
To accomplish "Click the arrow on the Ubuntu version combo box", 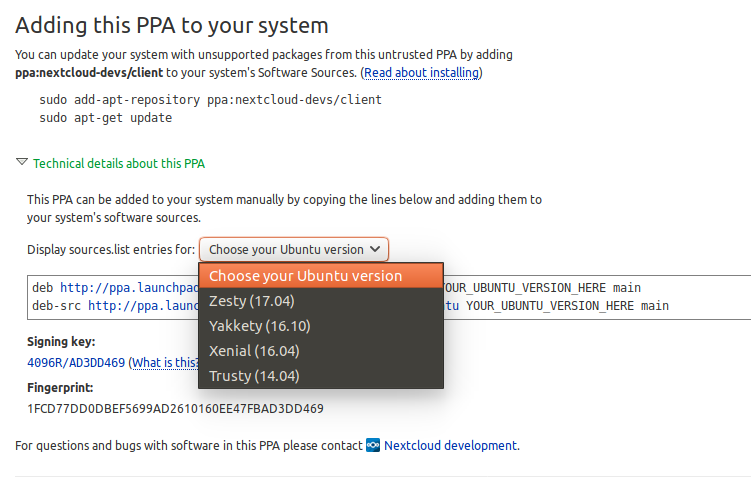I will coord(375,249).
